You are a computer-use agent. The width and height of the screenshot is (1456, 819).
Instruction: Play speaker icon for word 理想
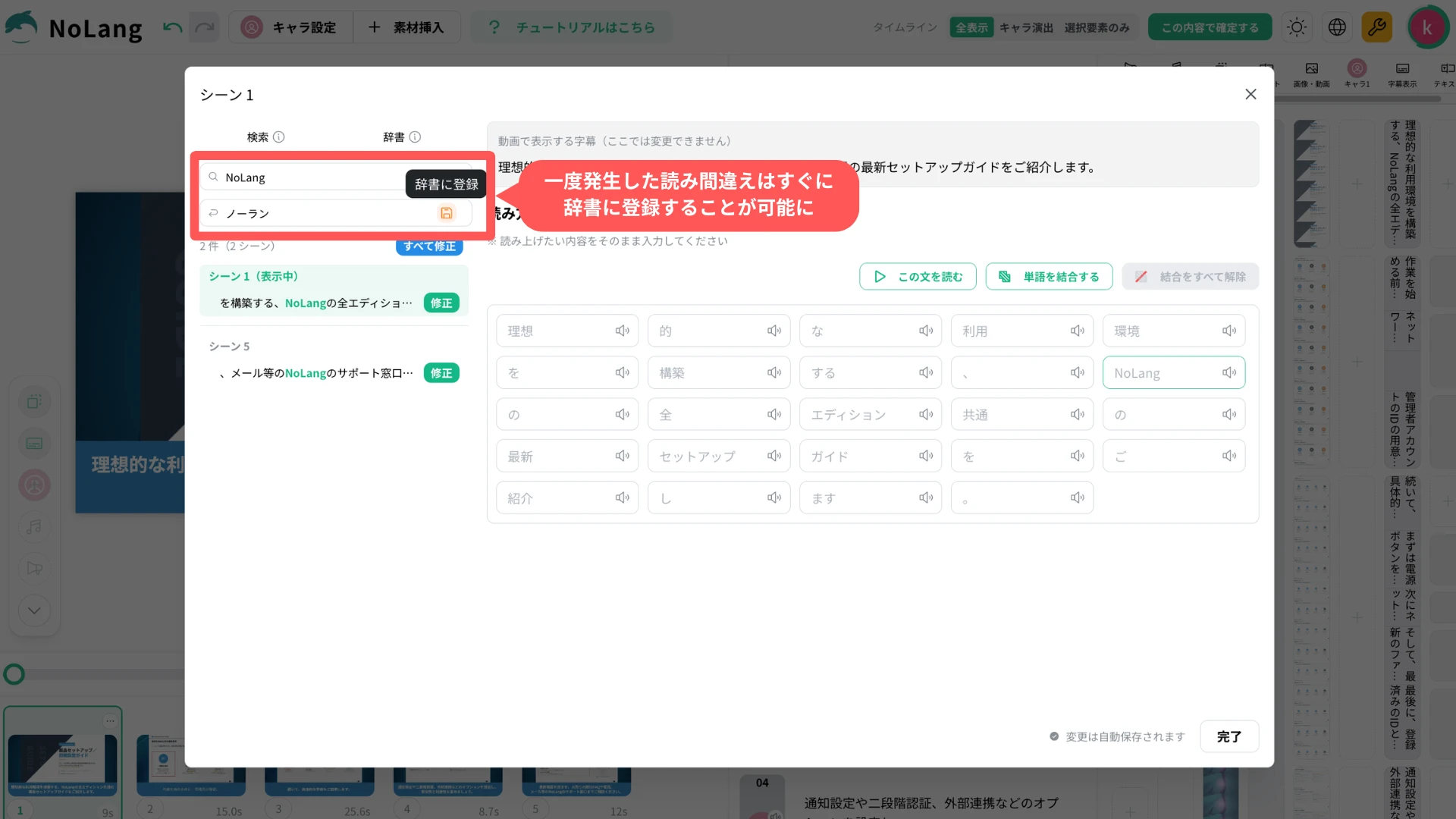[623, 331]
